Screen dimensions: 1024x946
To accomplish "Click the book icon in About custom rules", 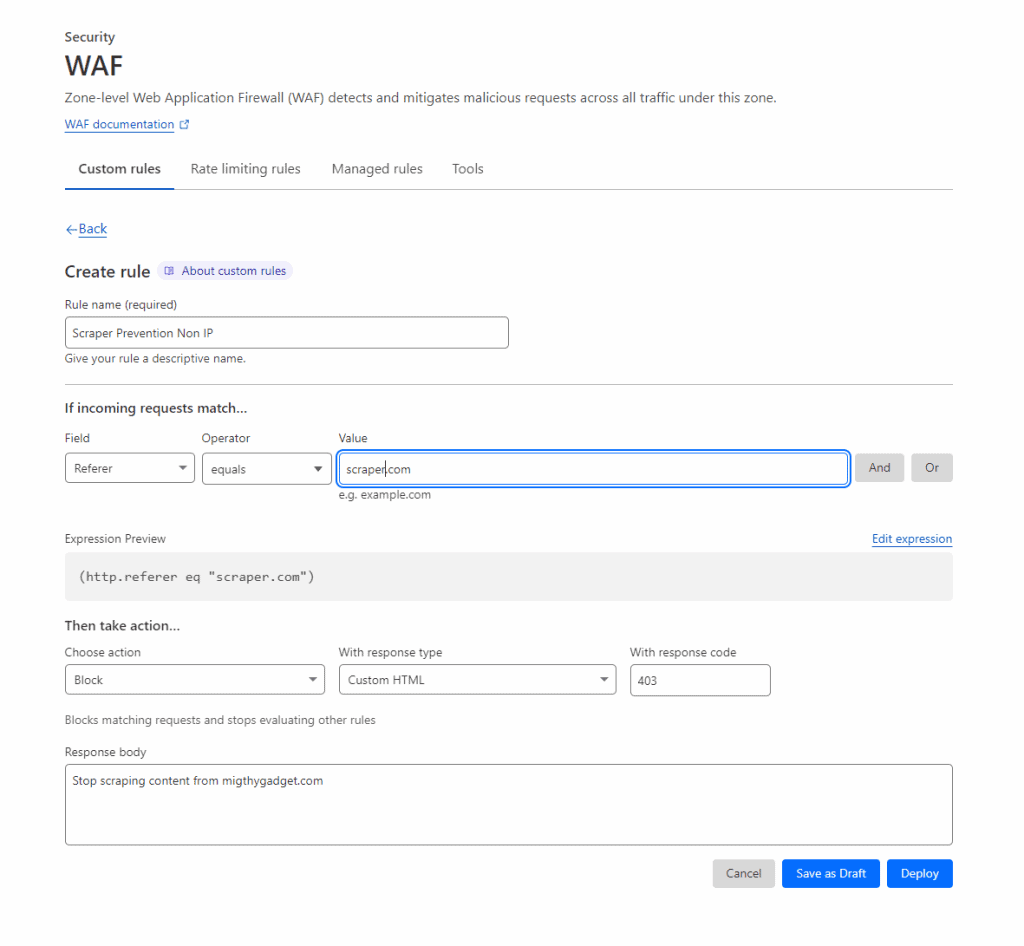I will 169,271.
